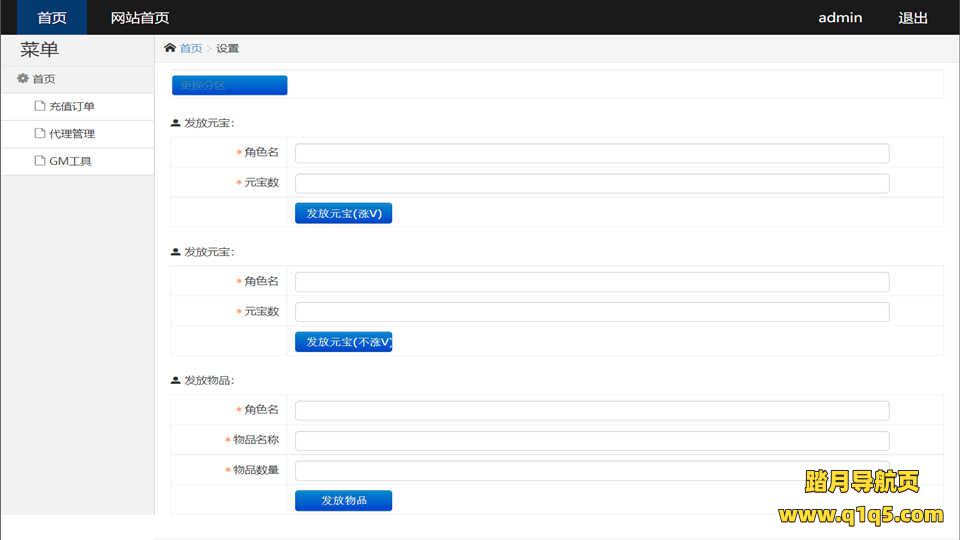This screenshot has height=540, width=960.
Task: Click the home icon in the breadcrumb
Action: coord(170,48)
